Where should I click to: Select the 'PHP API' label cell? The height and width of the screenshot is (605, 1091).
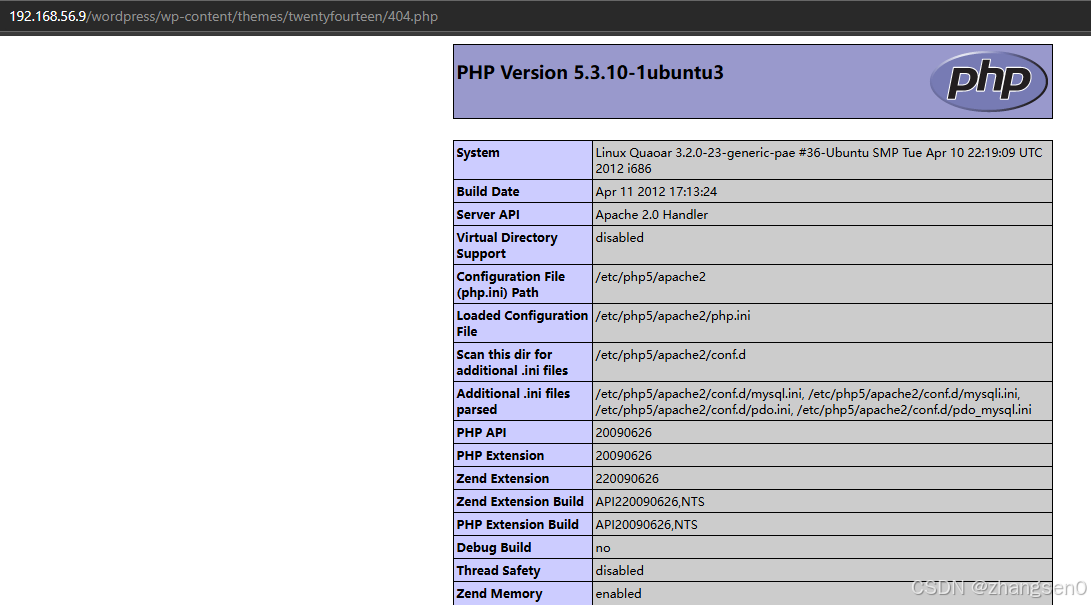coord(523,432)
